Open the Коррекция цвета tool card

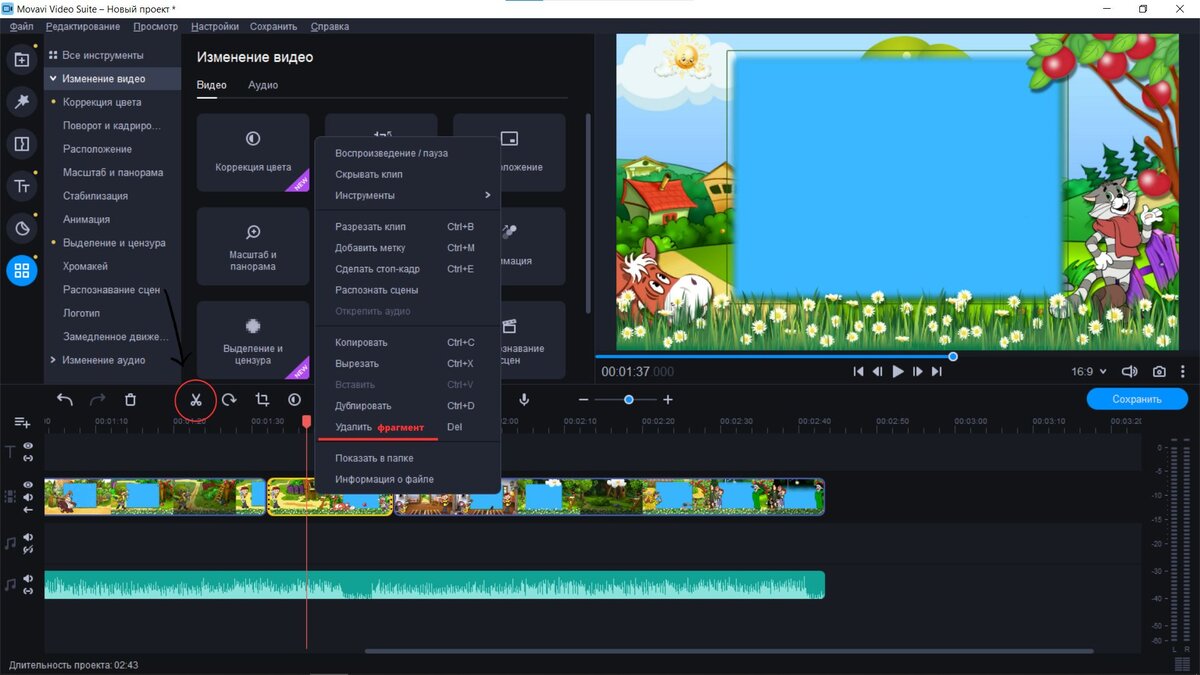click(x=253, y=152)
